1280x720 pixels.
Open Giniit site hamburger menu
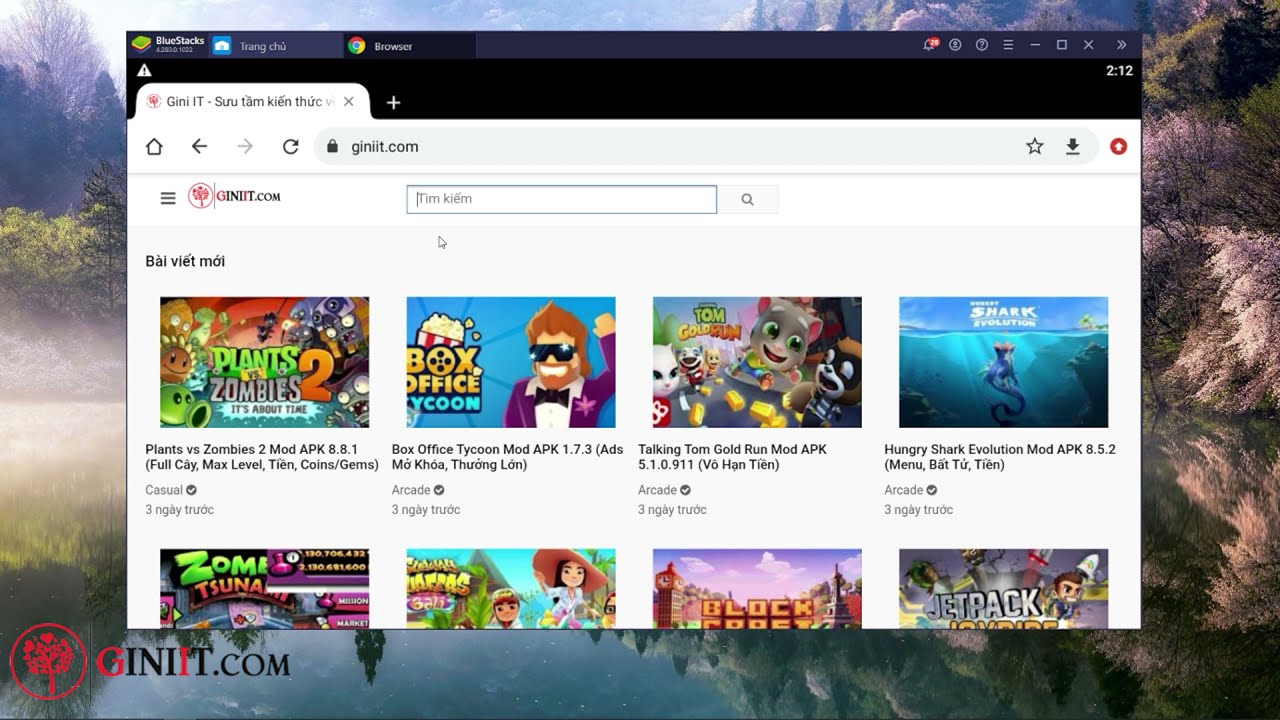coord(168,198)
